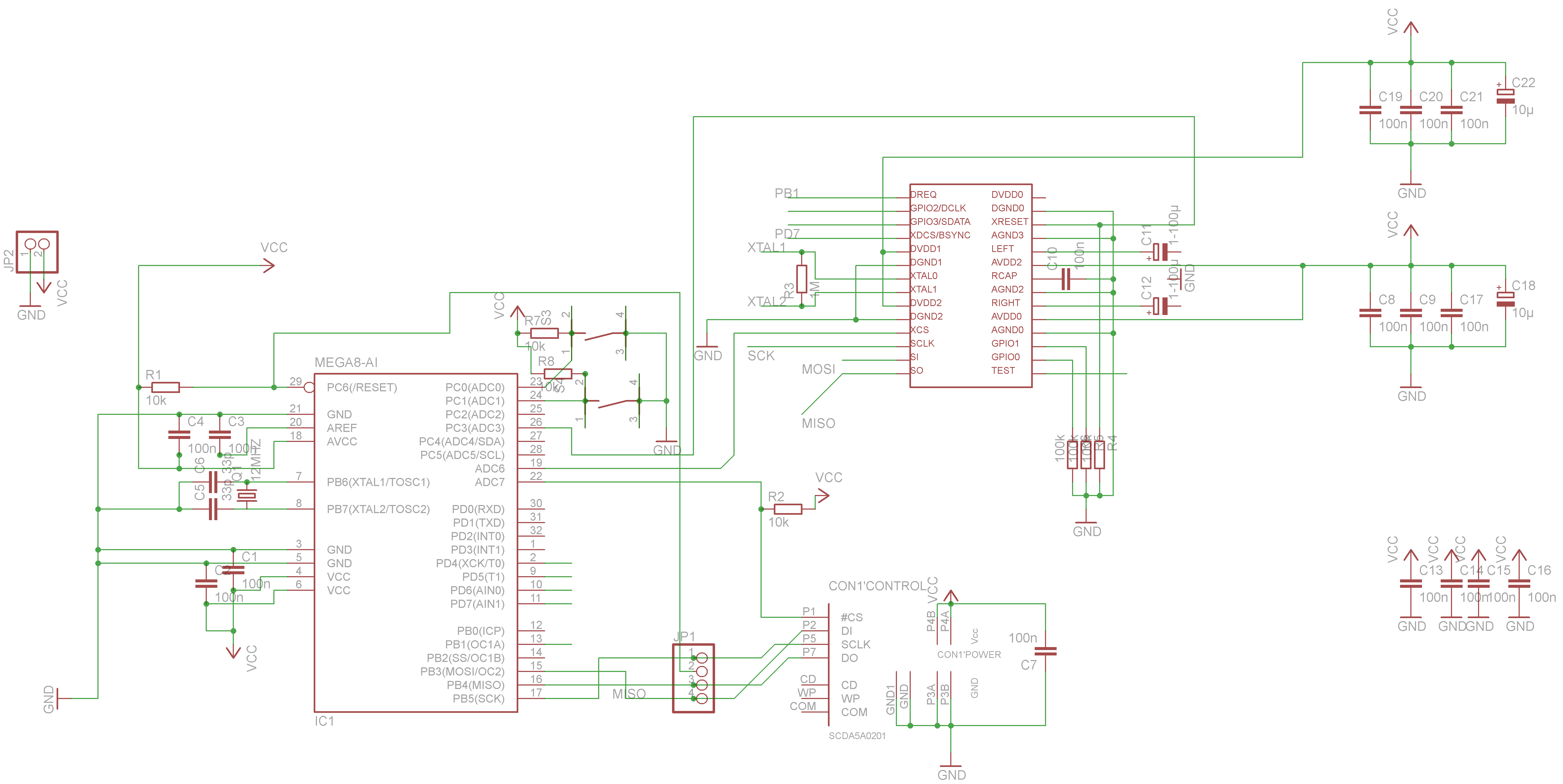This screenshot has height=784, width=1563.
Task: Select the JP1 four-pin header symbol
Action: [x=693, y=678]
